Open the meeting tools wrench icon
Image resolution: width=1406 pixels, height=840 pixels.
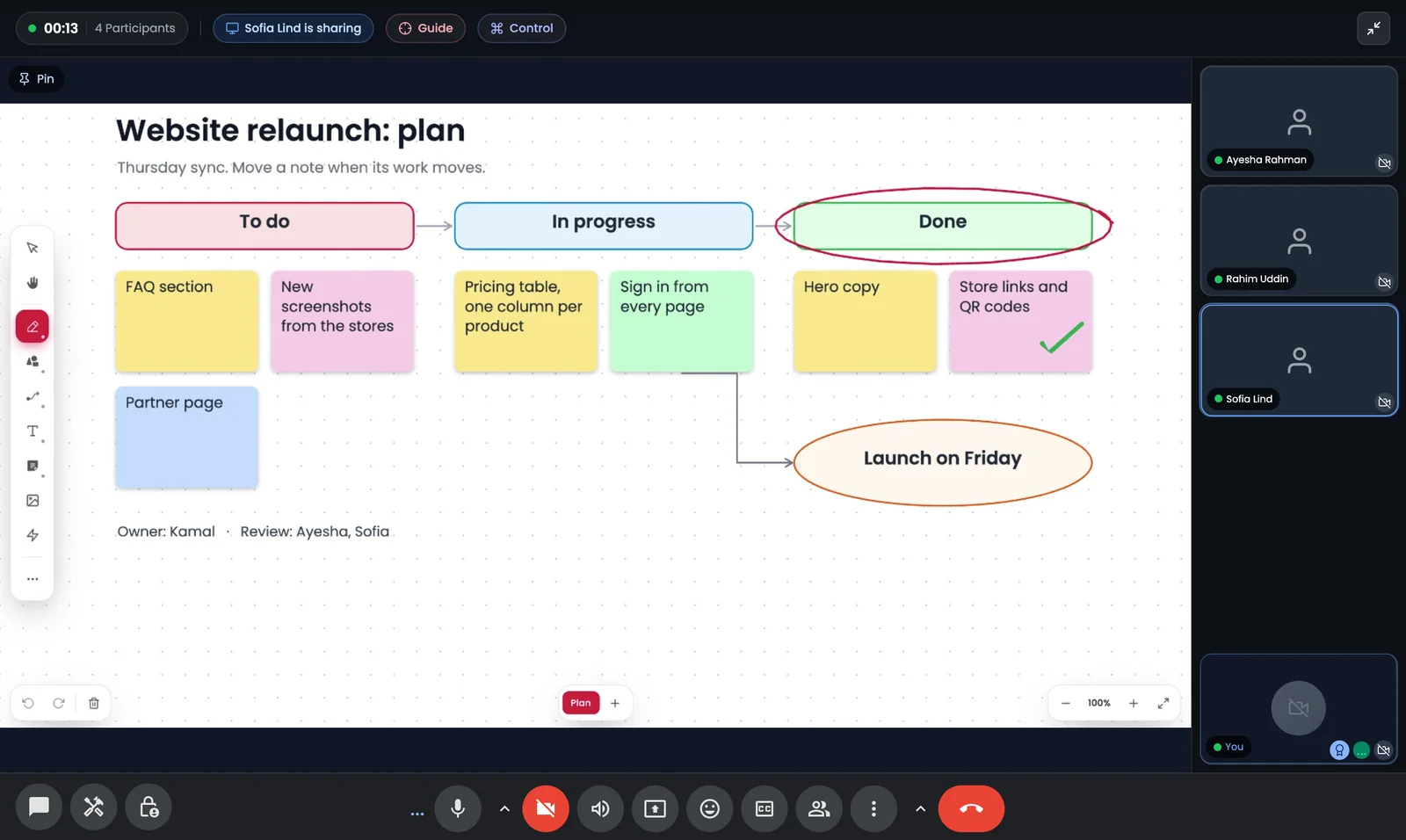[94, 807]
